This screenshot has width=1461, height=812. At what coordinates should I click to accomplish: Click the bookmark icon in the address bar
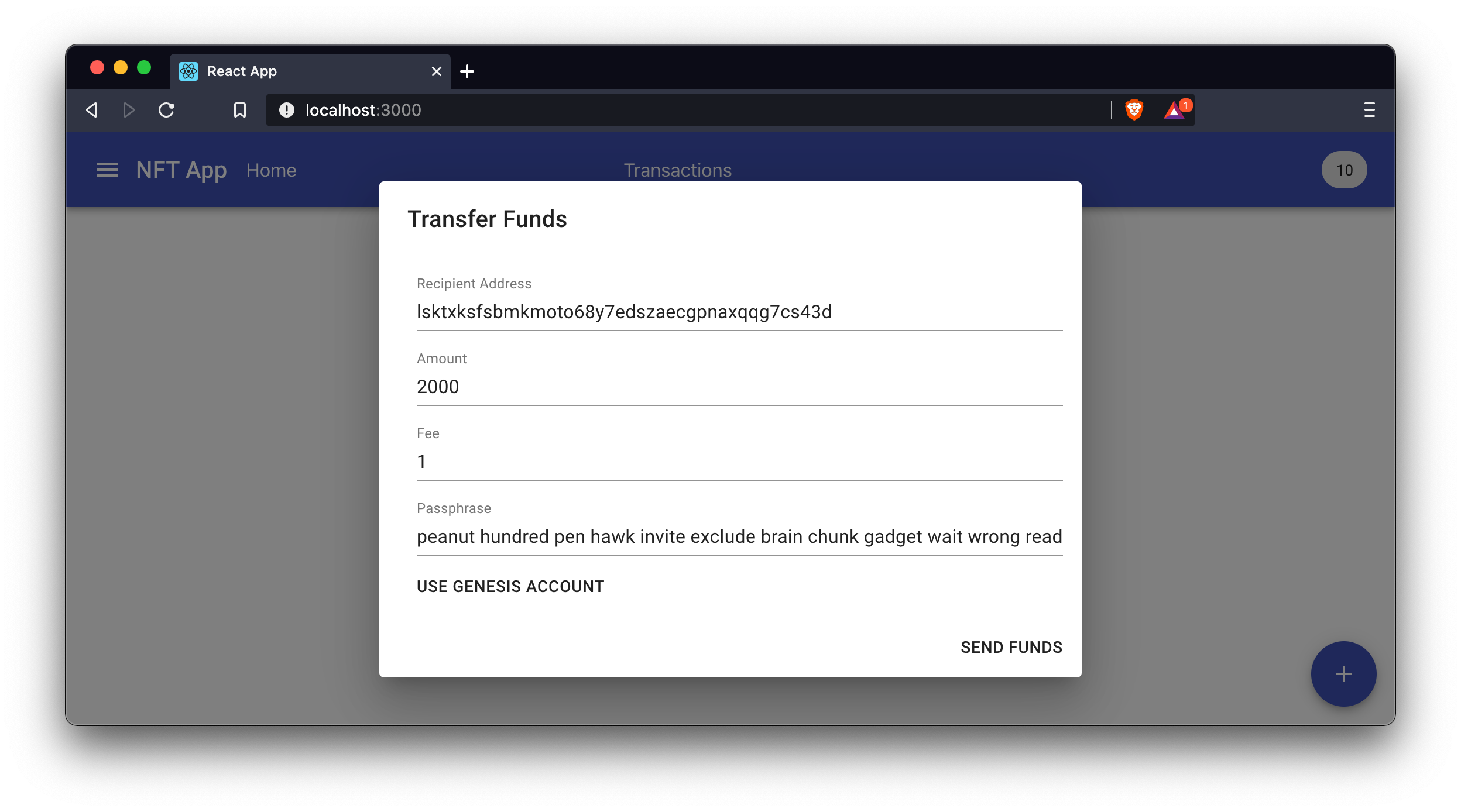[240, 110]
